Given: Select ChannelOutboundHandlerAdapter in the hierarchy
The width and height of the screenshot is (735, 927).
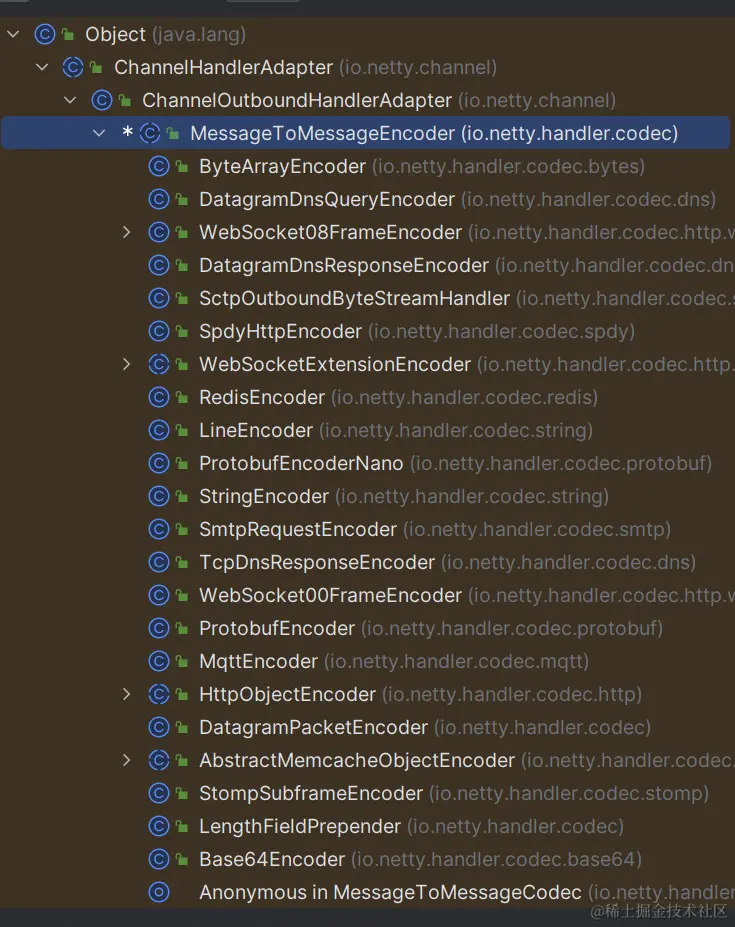Looking at the screenshot, I should coord(378,101).
